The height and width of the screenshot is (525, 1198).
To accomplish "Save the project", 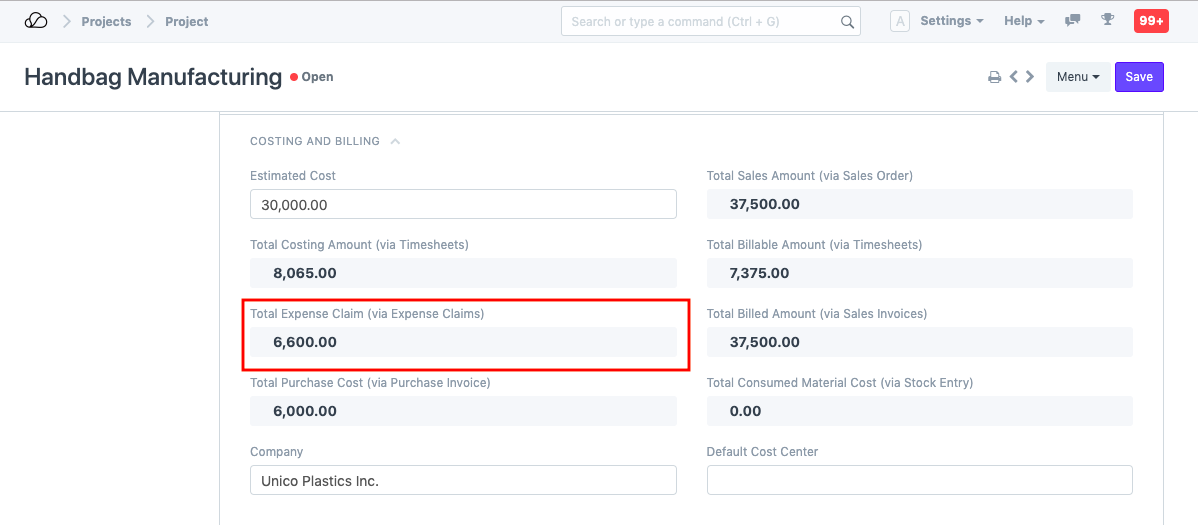I will pos(1139,77).
